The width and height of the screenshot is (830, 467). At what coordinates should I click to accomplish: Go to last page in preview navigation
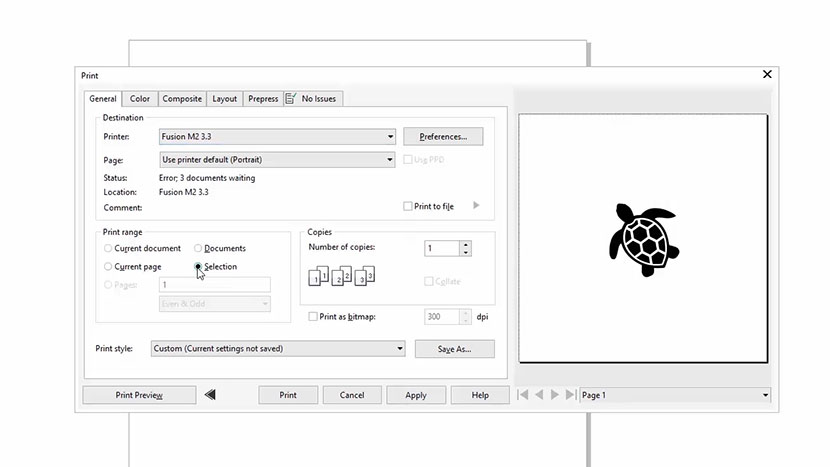(x=570, y=395)
